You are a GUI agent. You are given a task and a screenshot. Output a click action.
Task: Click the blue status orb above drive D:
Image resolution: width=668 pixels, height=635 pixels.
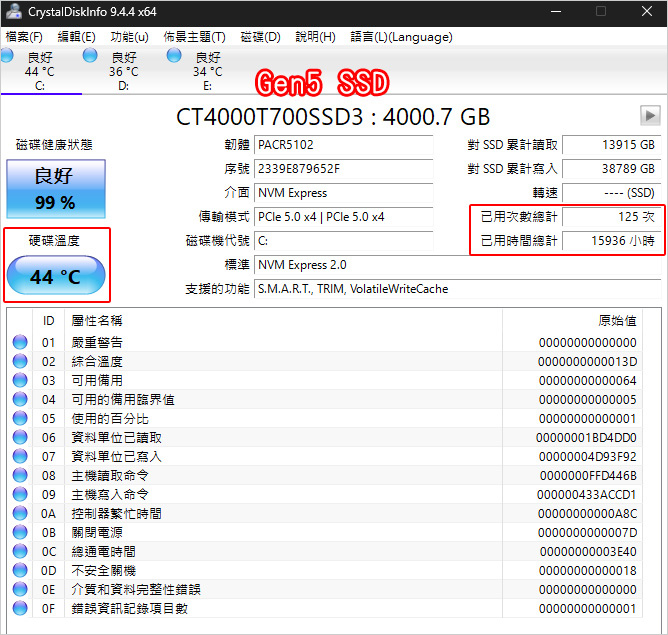90,55
